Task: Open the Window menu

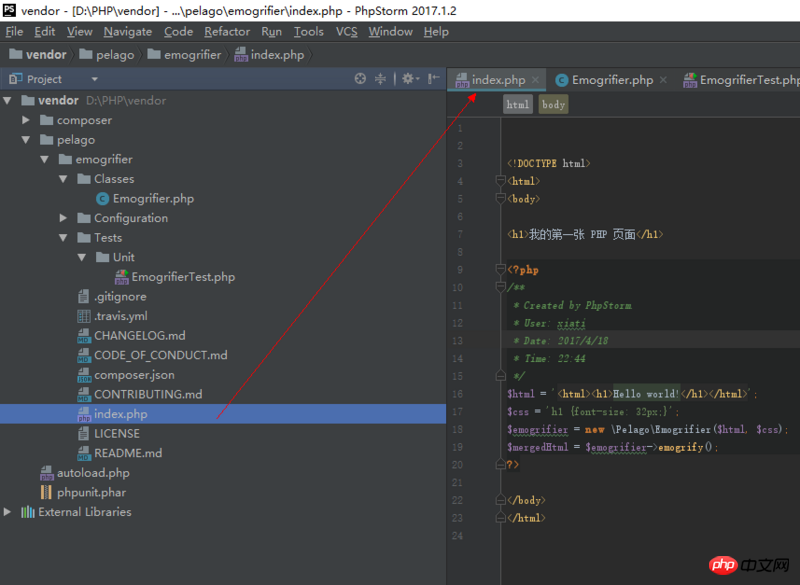Action: [x=390, y=32]
